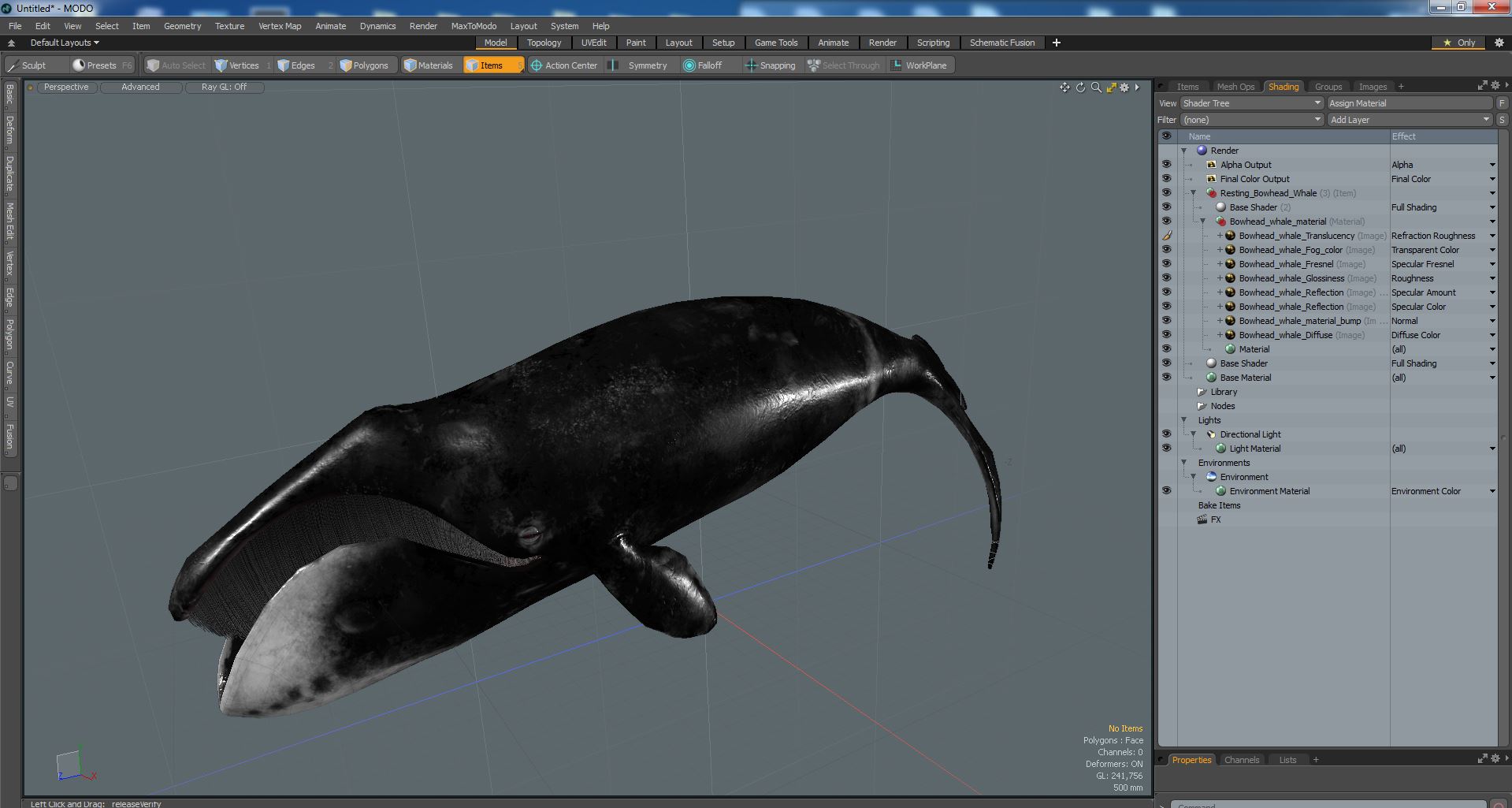The width and height of the screenshot is (1512, 808).
Task: Open the Vertex Map menu
Action: pos(280,26)
